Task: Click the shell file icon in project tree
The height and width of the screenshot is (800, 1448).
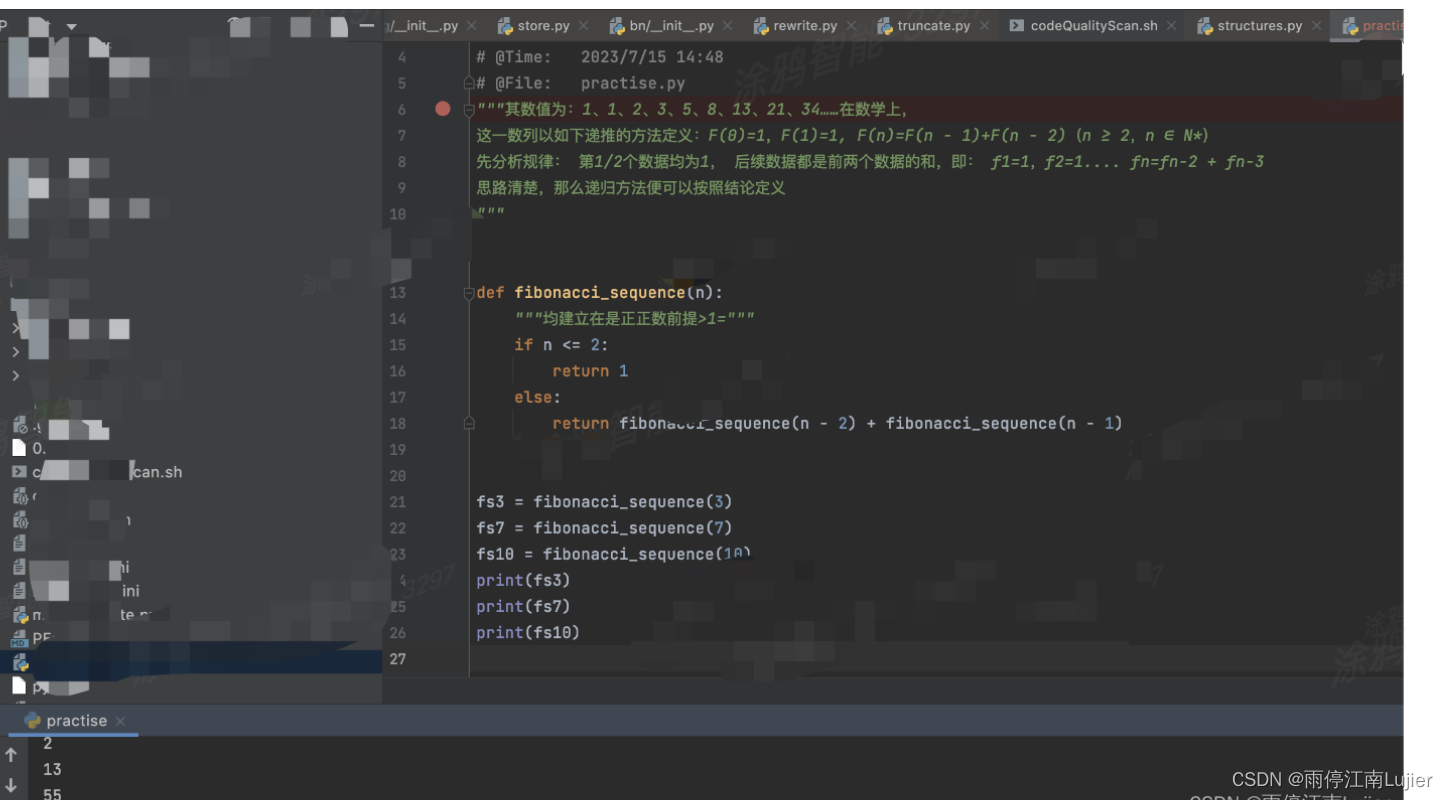Action: click(x=19, y=472)
